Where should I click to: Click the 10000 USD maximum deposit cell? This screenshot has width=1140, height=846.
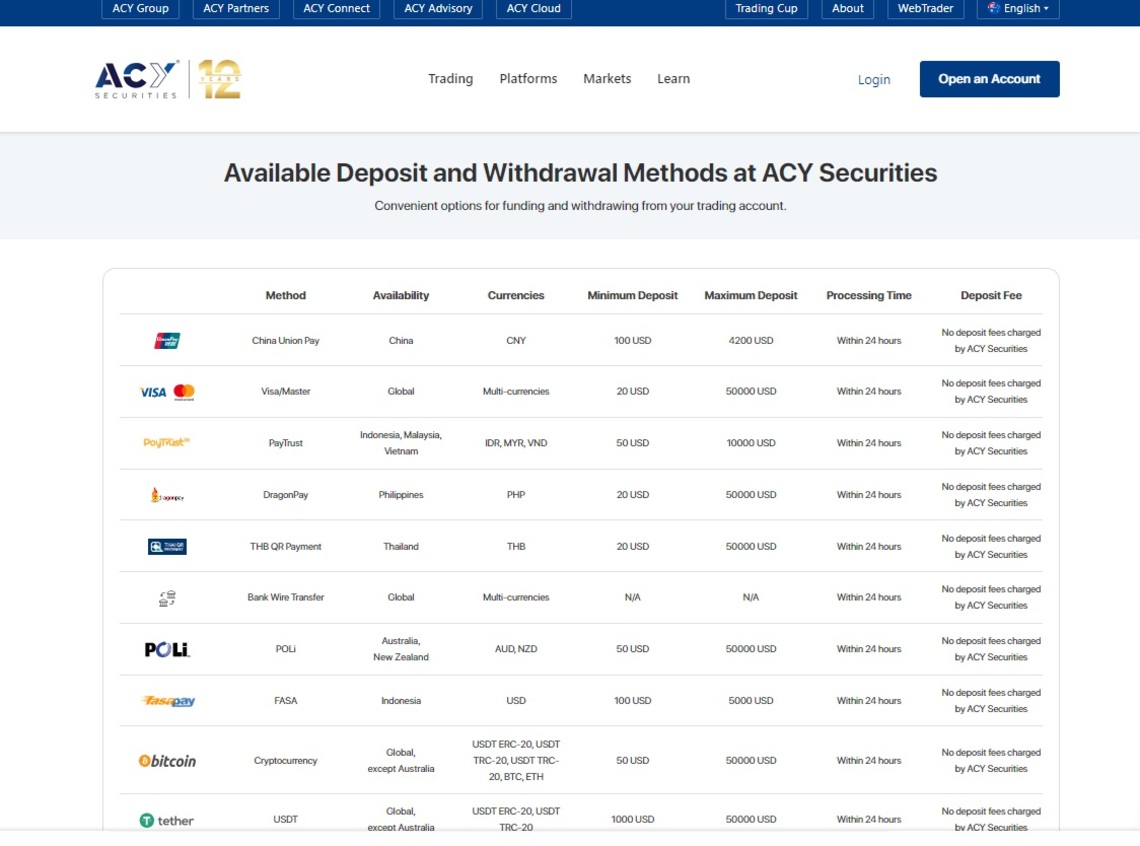751,443
